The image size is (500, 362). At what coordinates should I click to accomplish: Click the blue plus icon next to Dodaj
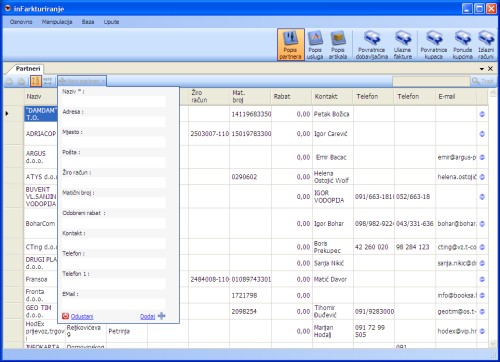click(x=162, y=316)
